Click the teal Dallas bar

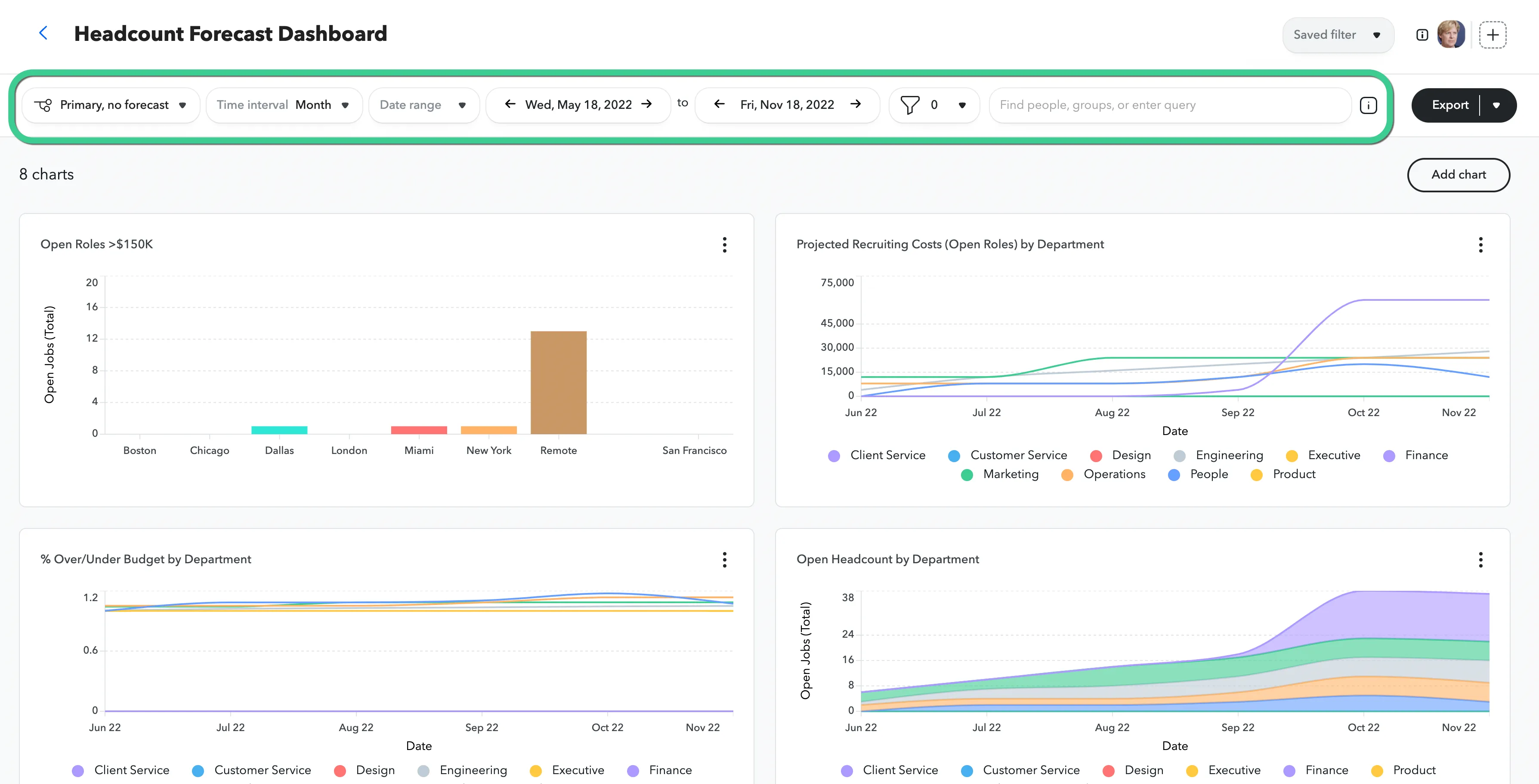point(279,430)
